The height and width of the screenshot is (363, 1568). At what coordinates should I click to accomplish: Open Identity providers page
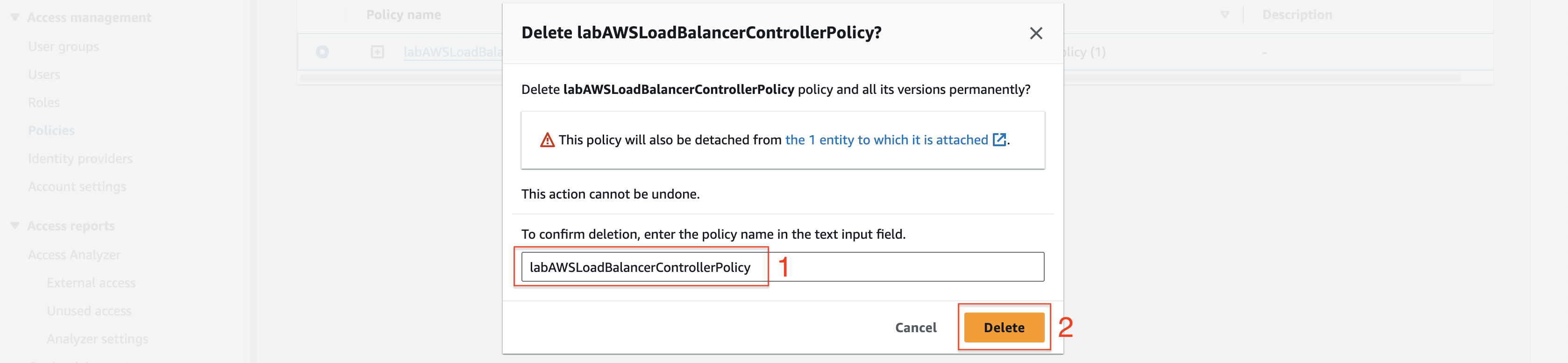click(80, 158)
